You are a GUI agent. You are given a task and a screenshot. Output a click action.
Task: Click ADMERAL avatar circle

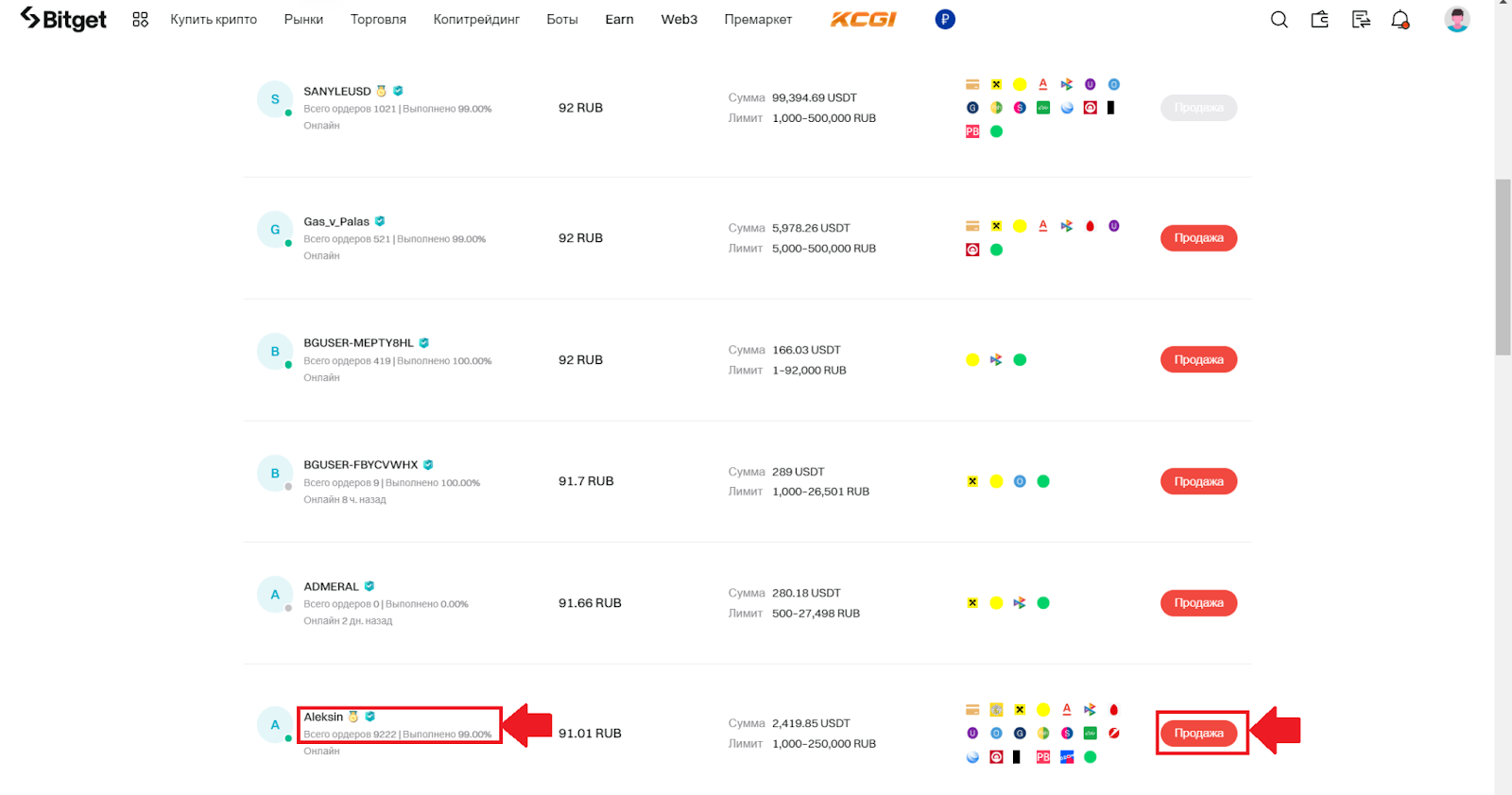(x=275, y=595)
